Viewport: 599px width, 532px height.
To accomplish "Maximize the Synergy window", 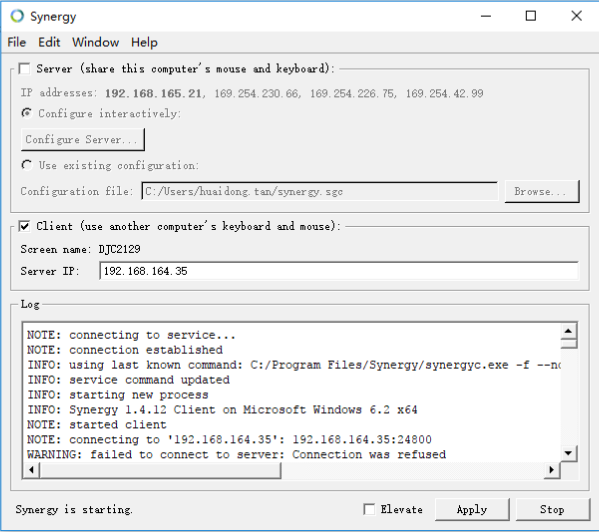I will pos(531,16).
